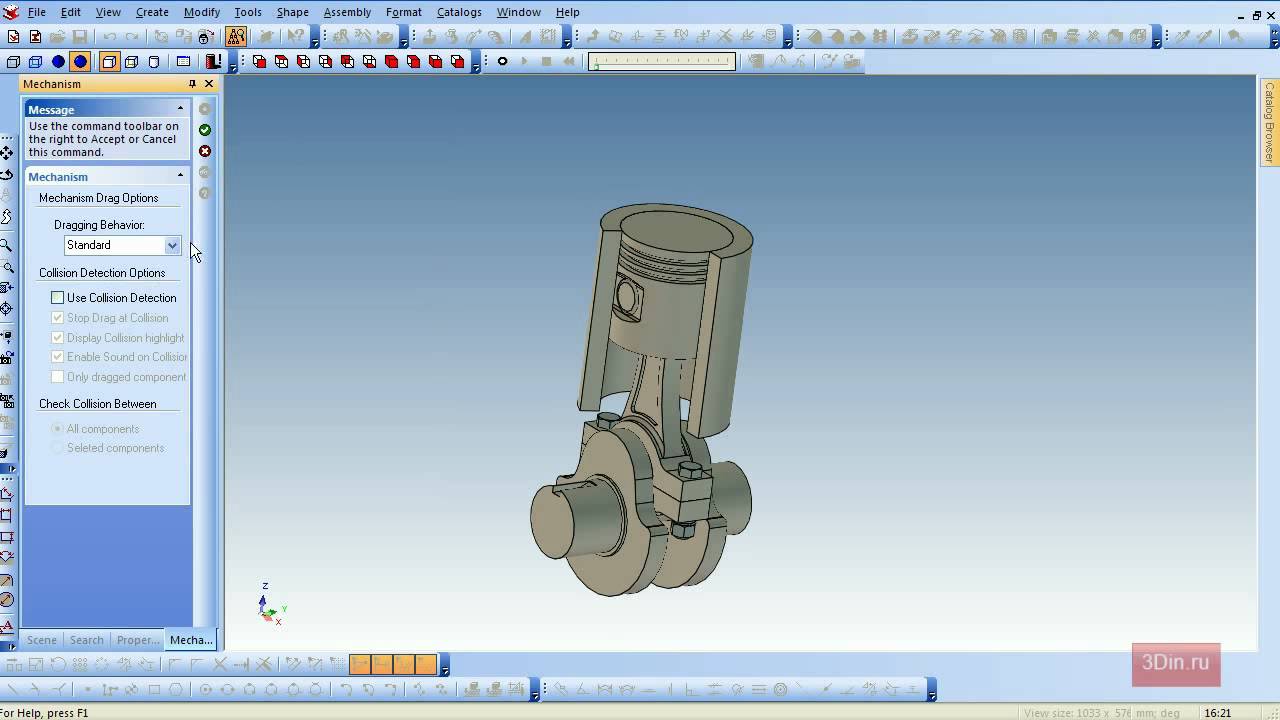The height and width of the screenshot is (720, 1280).
Task: Open the Catalogs menu
Action: (459, 12)
